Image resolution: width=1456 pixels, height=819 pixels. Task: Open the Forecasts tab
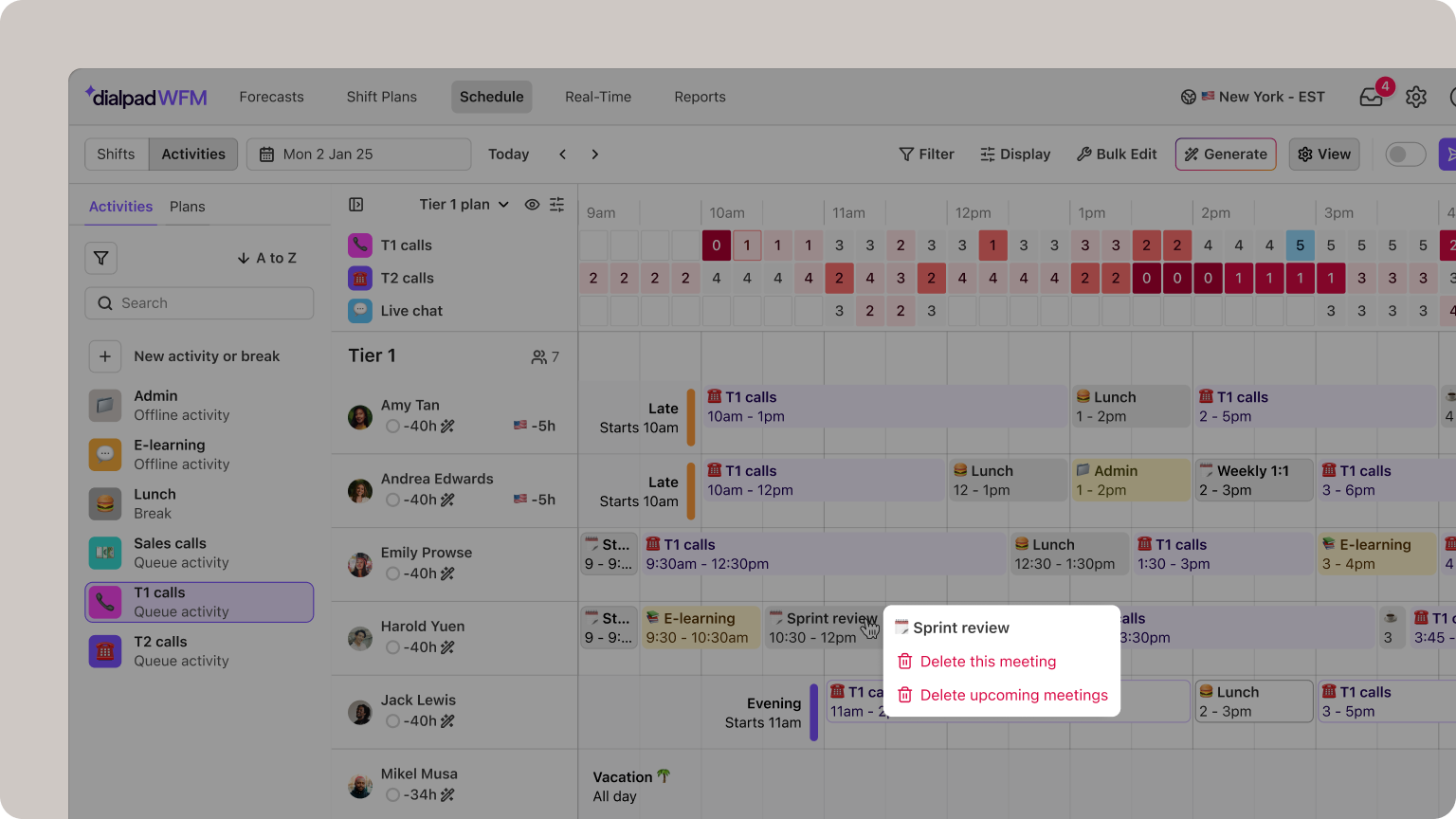pos(272,97)
